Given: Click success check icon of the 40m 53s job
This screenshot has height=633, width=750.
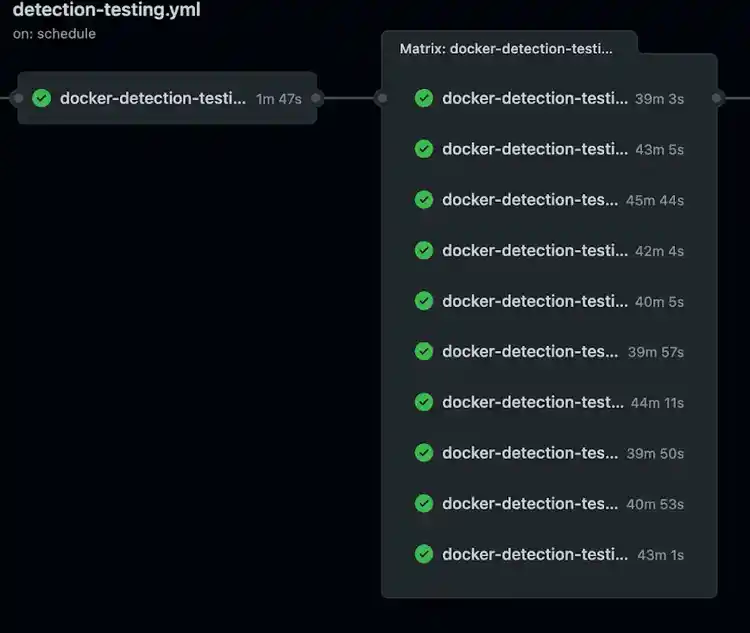Looking at the screenshot, I should click(424, 504).
